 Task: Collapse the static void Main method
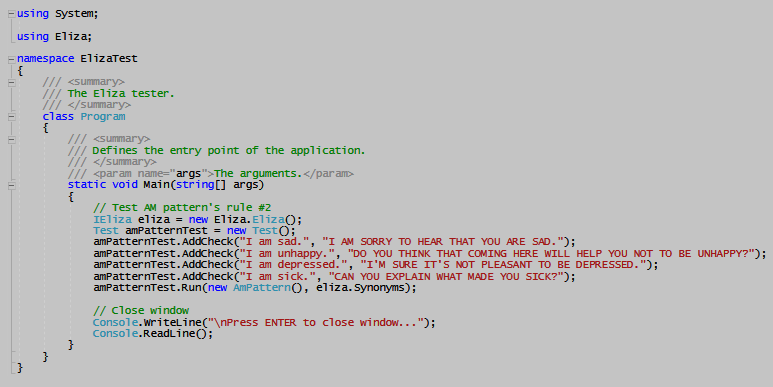click(x=11, y=185)
